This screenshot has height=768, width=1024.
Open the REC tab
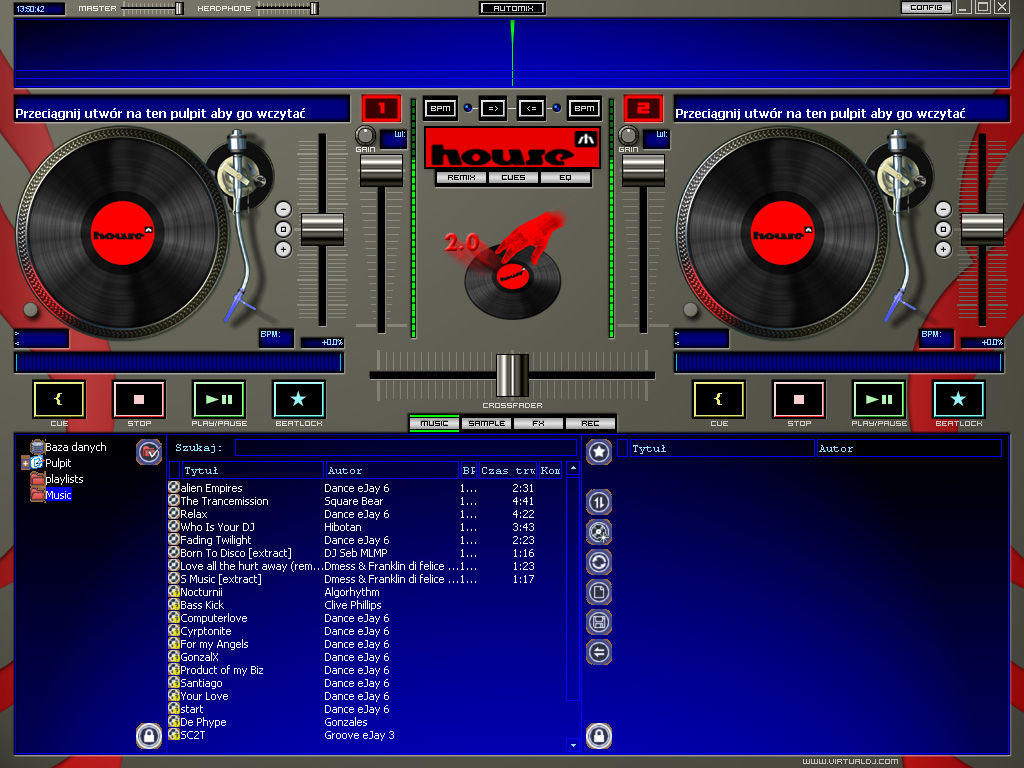[x=590, y=423]
